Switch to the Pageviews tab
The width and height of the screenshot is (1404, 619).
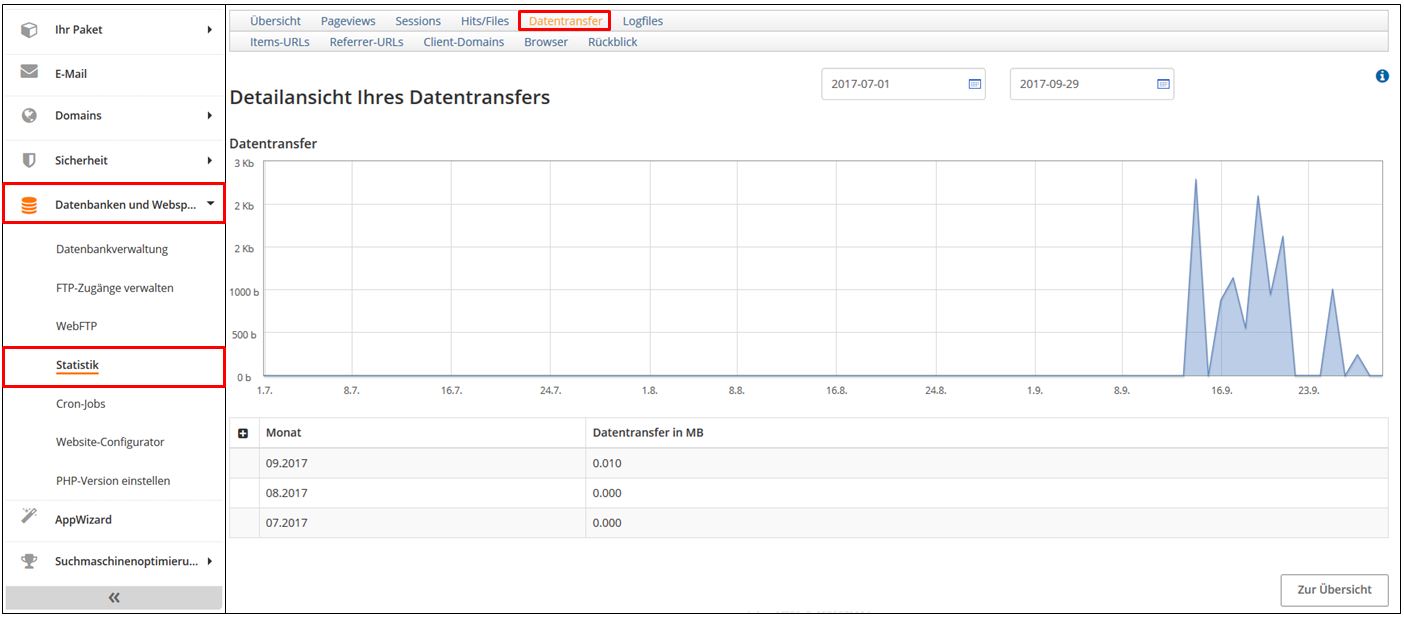click(x=348, y=21)
